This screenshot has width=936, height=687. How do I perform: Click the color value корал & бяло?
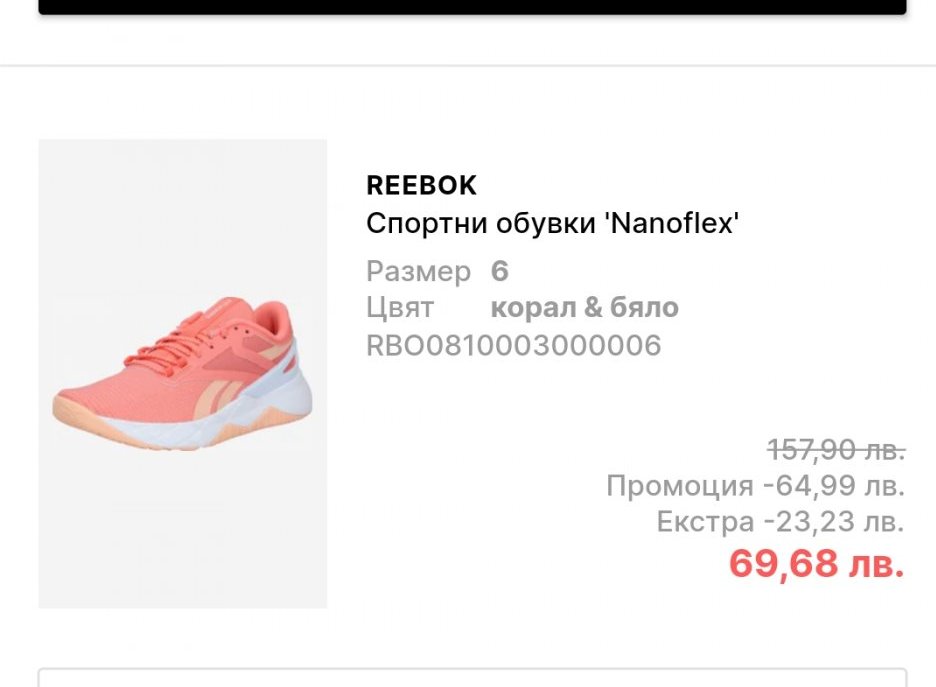tap(584, 308)
